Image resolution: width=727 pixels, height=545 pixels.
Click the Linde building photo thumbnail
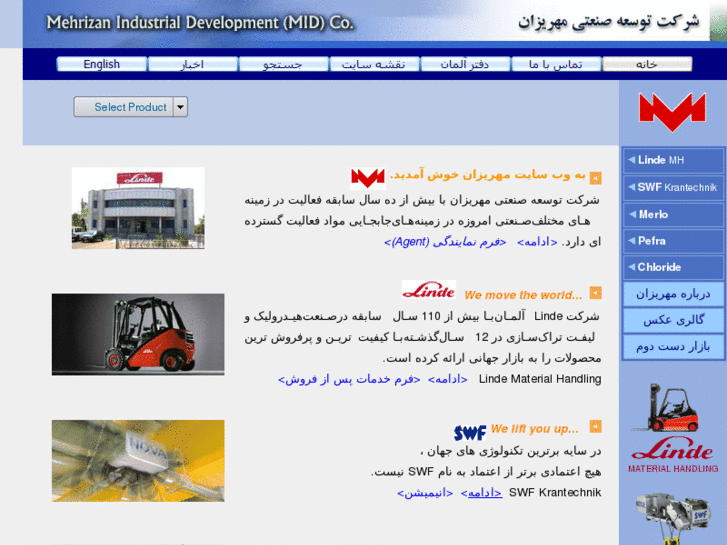coord(138,208)
